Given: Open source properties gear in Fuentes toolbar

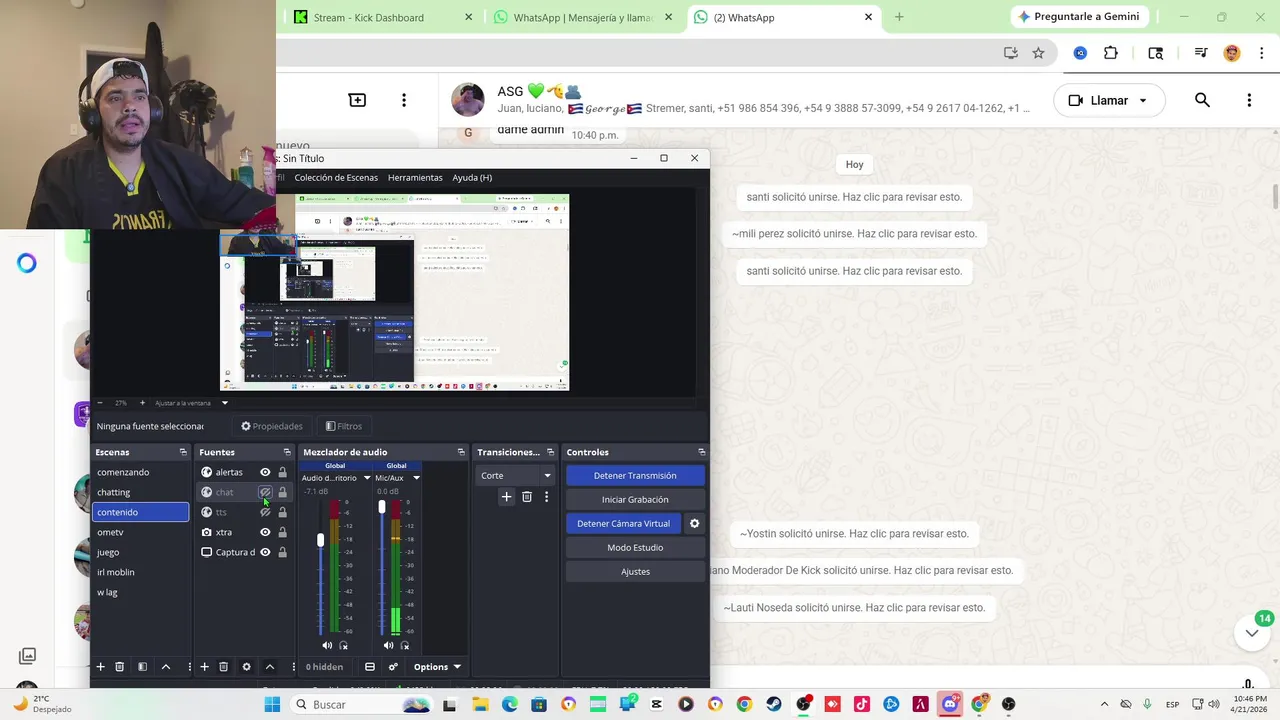Looking at the screenshot, I should coord(246,667).
